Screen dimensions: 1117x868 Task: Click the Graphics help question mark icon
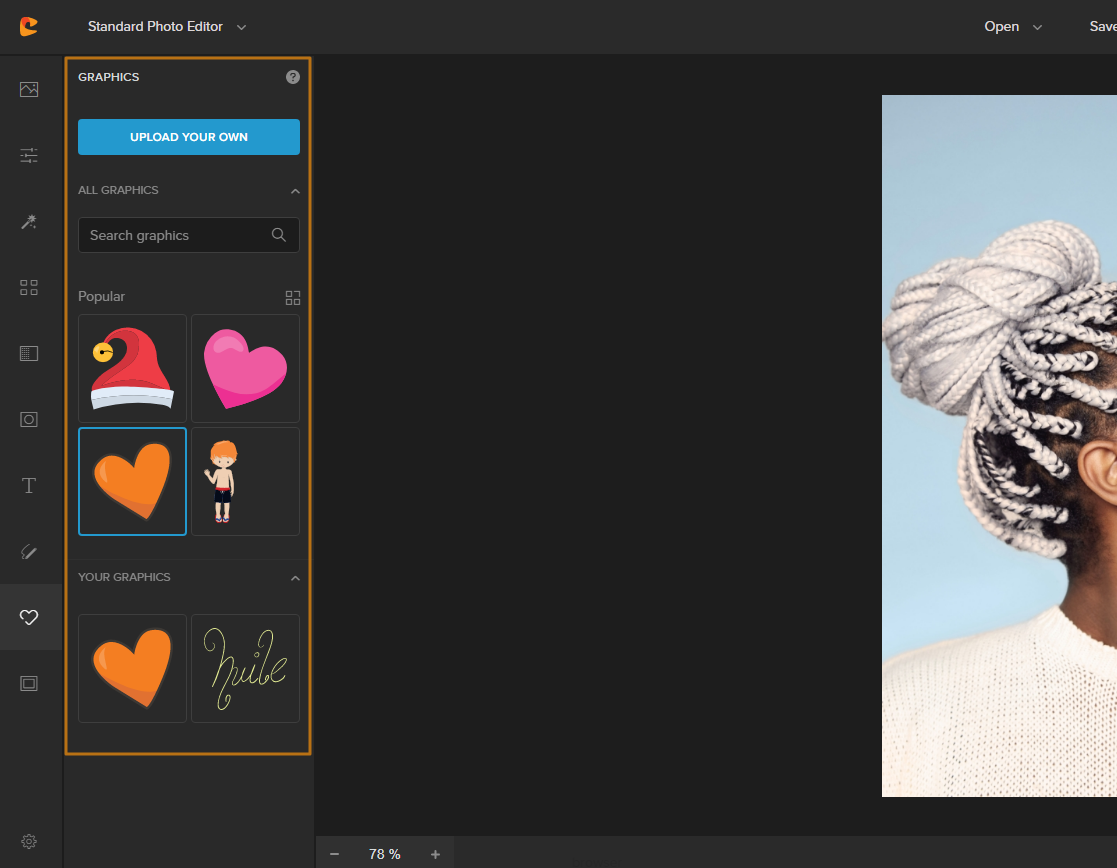coord(293,77)
